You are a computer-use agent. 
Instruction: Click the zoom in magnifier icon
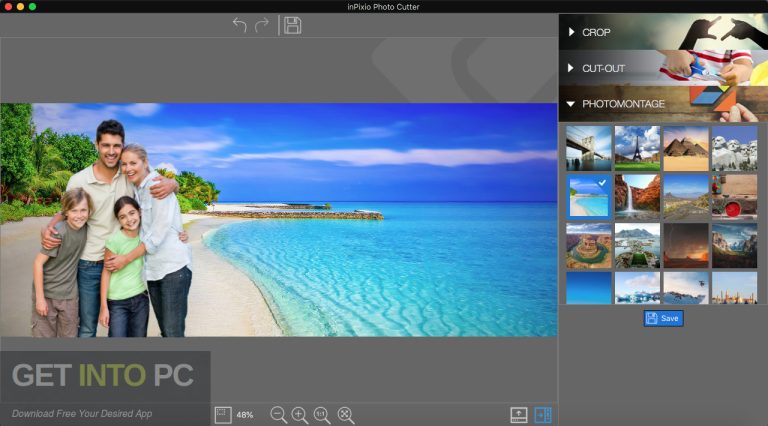pyautogui.click(x=300, y=414)
